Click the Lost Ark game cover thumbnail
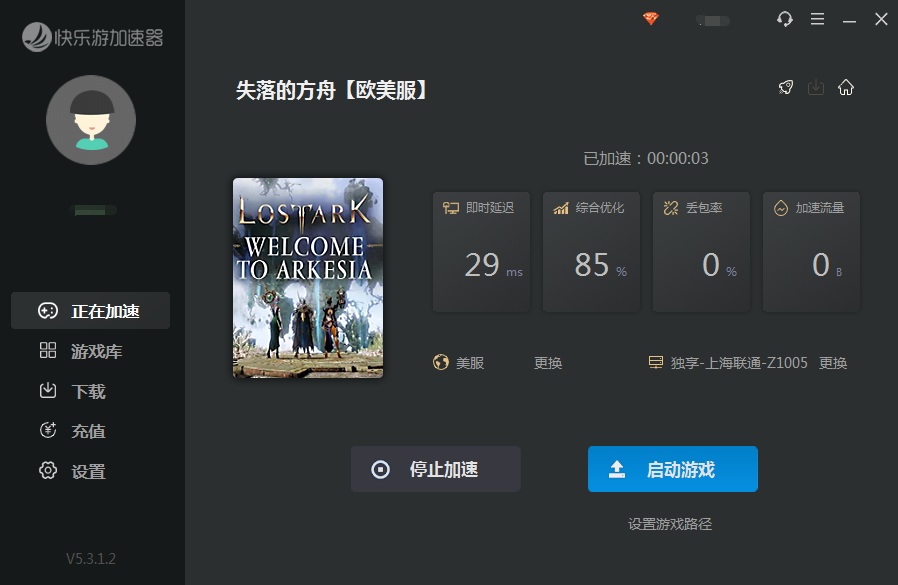This screenshot has width=898, height=585. (308, 278)
